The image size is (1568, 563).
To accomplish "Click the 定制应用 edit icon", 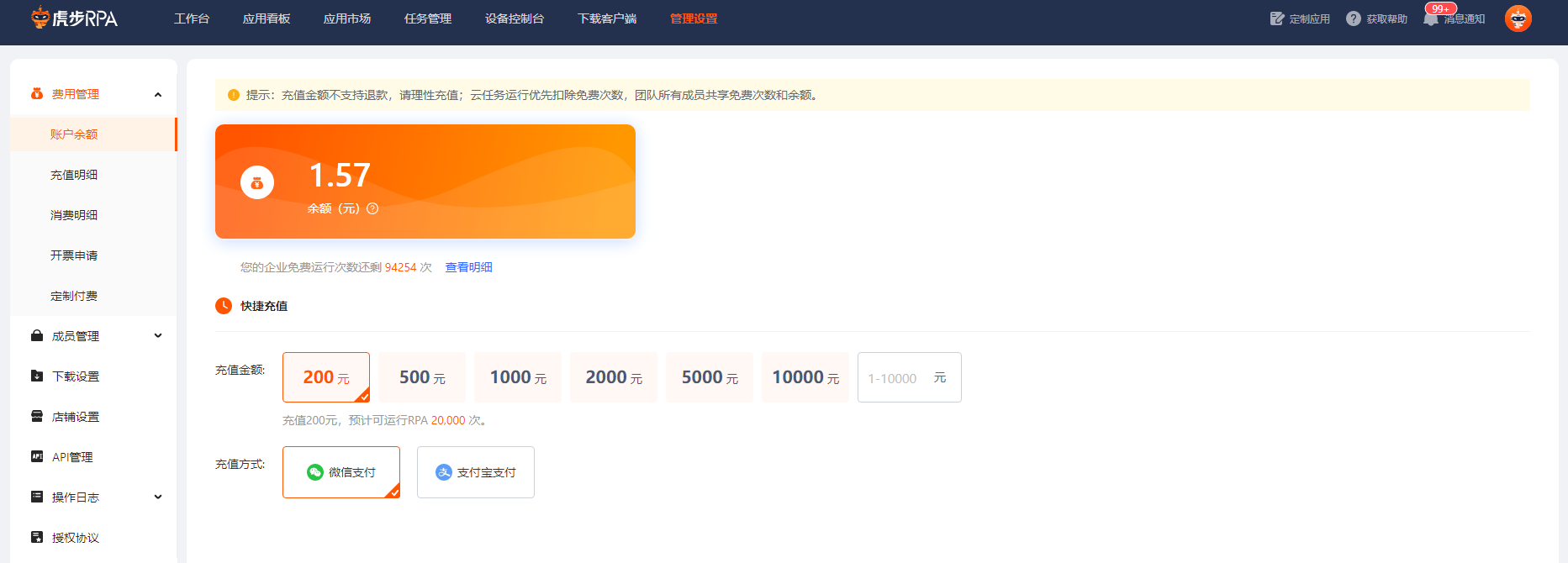I will pos(1277,18).
